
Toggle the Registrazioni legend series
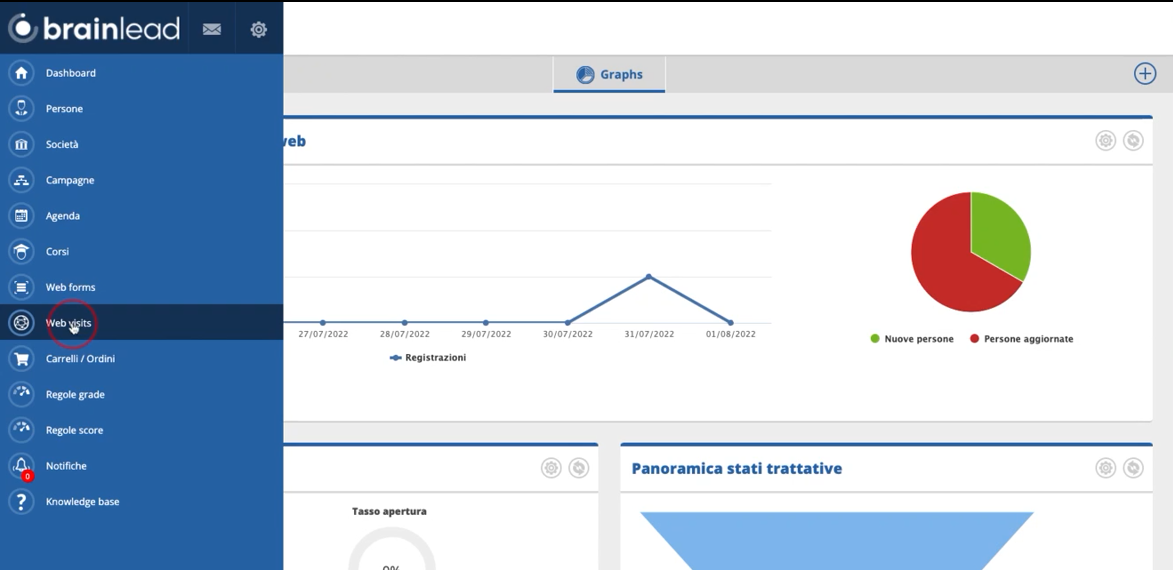[x=428, y=358]
